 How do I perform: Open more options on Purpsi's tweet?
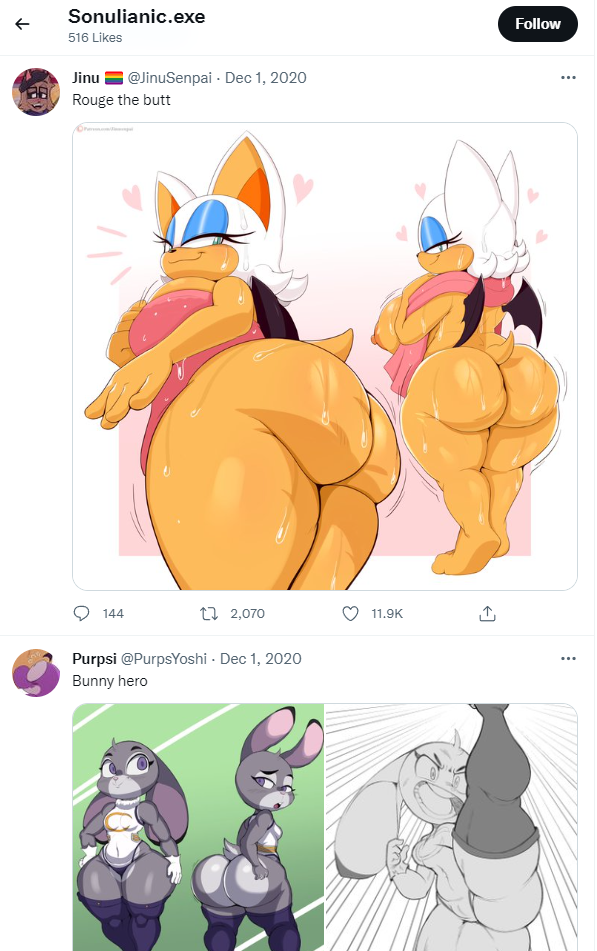[568, 659]
